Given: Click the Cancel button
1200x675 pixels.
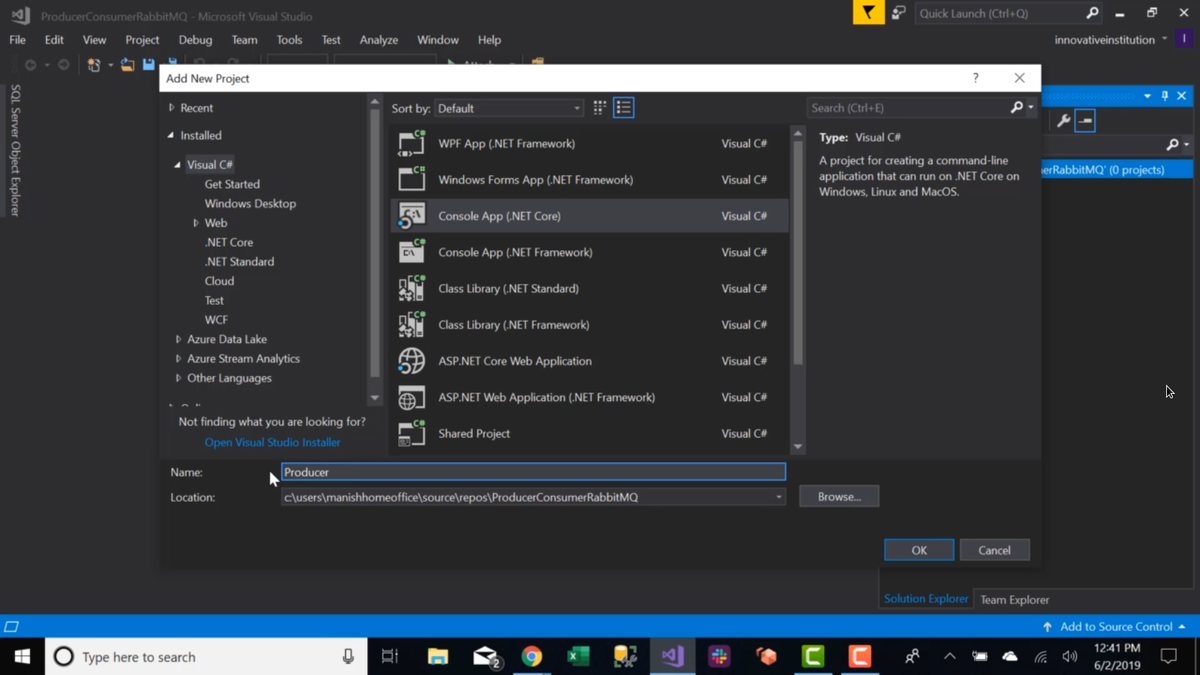Looking at the screenshot, I should coord(994,550).
